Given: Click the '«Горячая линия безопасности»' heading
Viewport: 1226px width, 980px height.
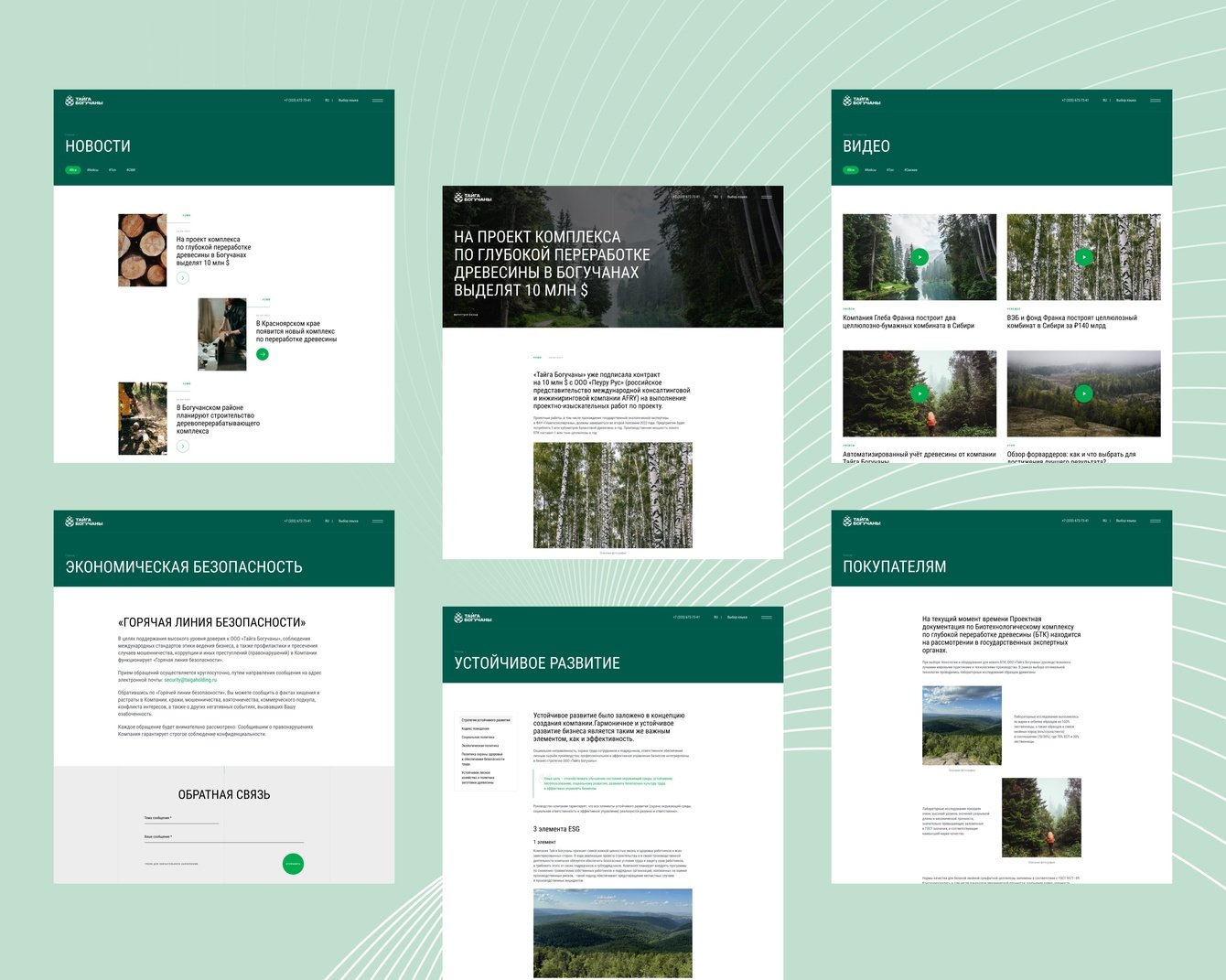Looking at the screenshot, I should pyautogui.click(x=212, y=622).
